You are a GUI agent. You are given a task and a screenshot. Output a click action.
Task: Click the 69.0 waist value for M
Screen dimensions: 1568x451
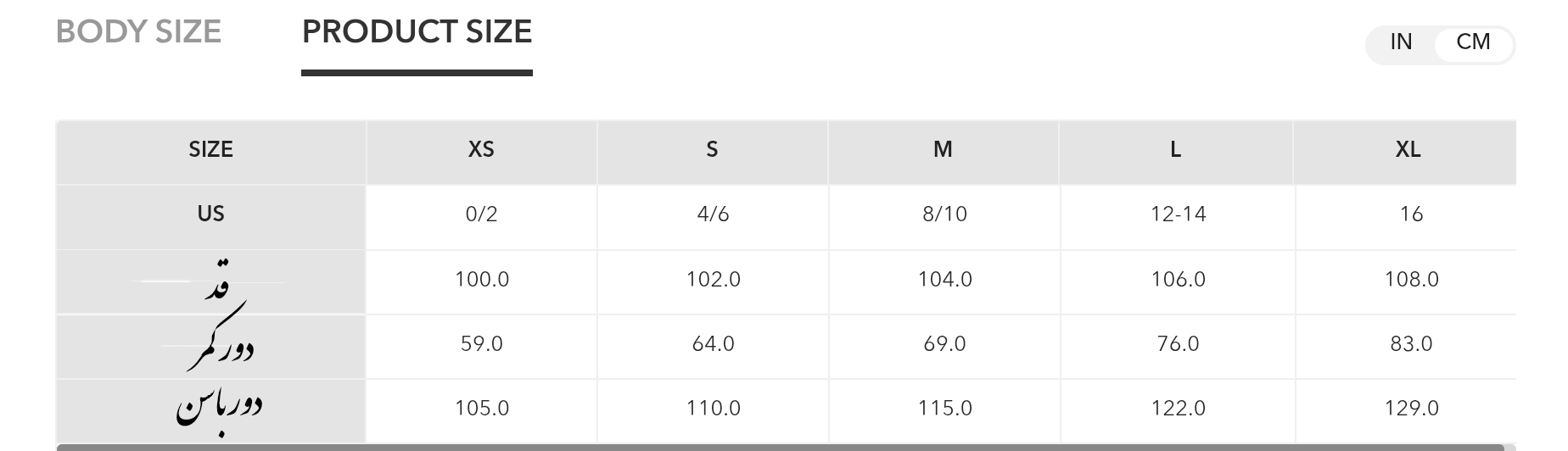click(x=944, y=344)
